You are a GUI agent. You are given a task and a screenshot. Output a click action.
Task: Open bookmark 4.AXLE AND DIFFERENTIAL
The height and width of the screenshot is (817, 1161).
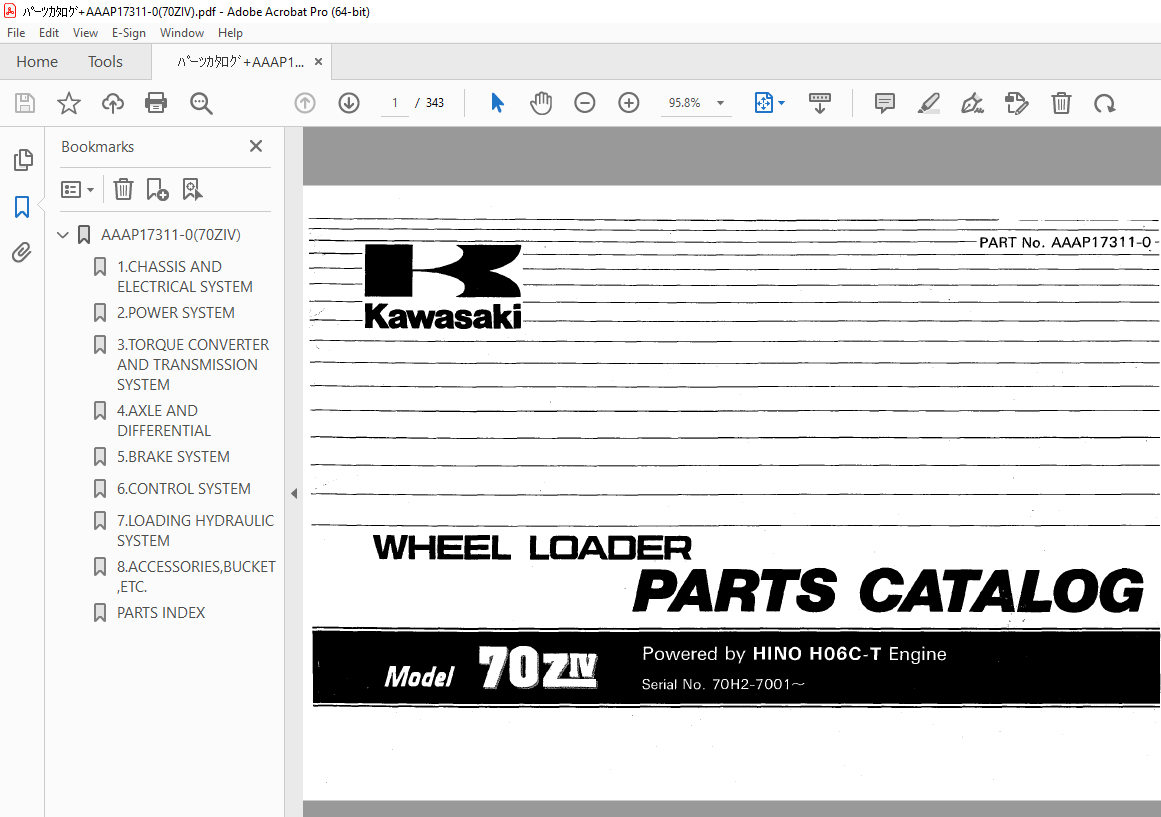click(164, 420)
